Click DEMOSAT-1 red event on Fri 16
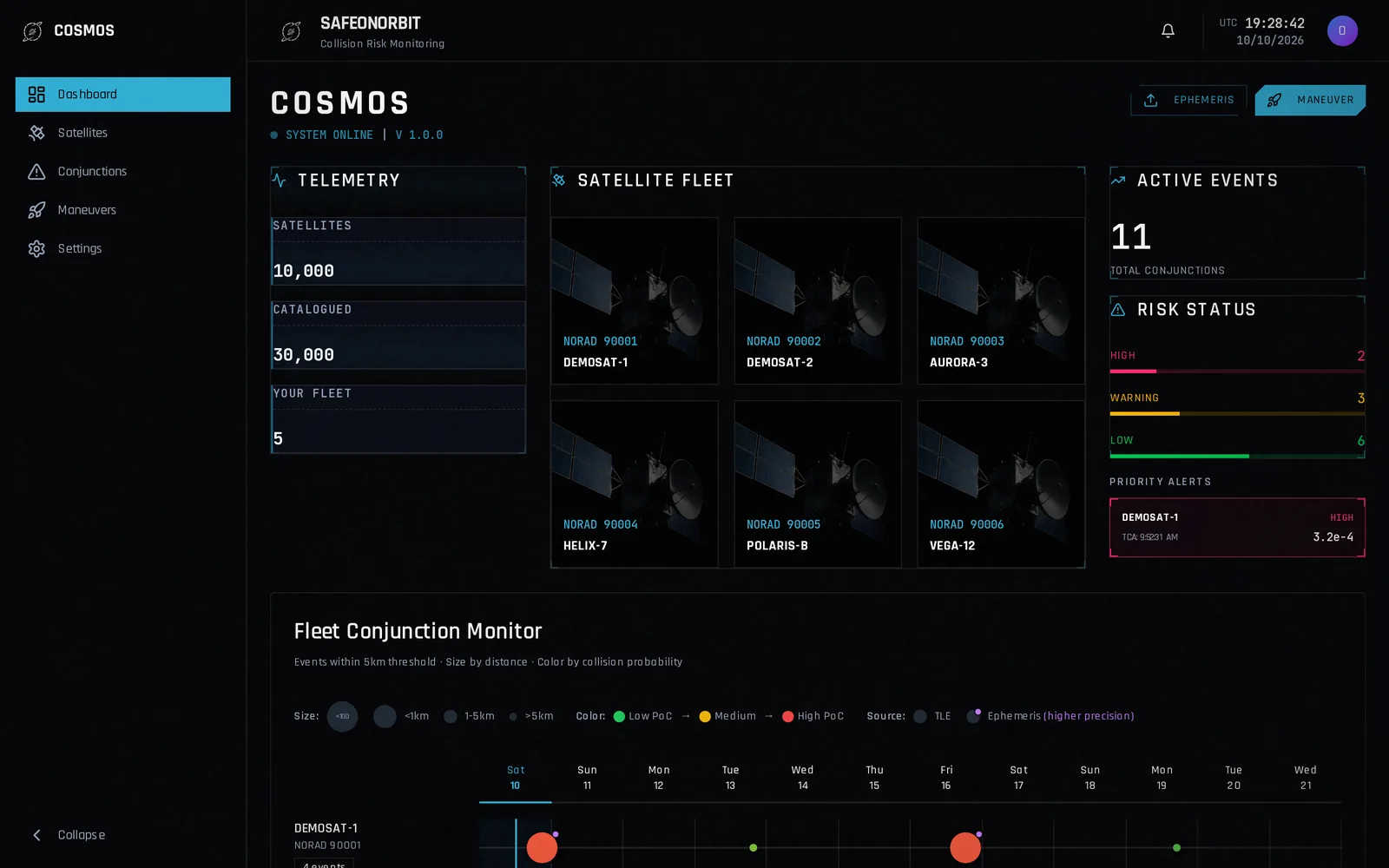 tap(964, 848)
